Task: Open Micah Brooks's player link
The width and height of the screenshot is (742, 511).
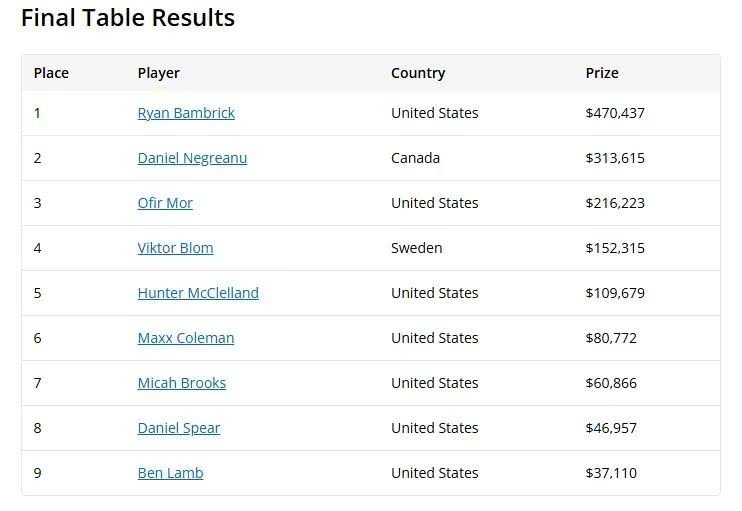Action: (x=182, y=383)
